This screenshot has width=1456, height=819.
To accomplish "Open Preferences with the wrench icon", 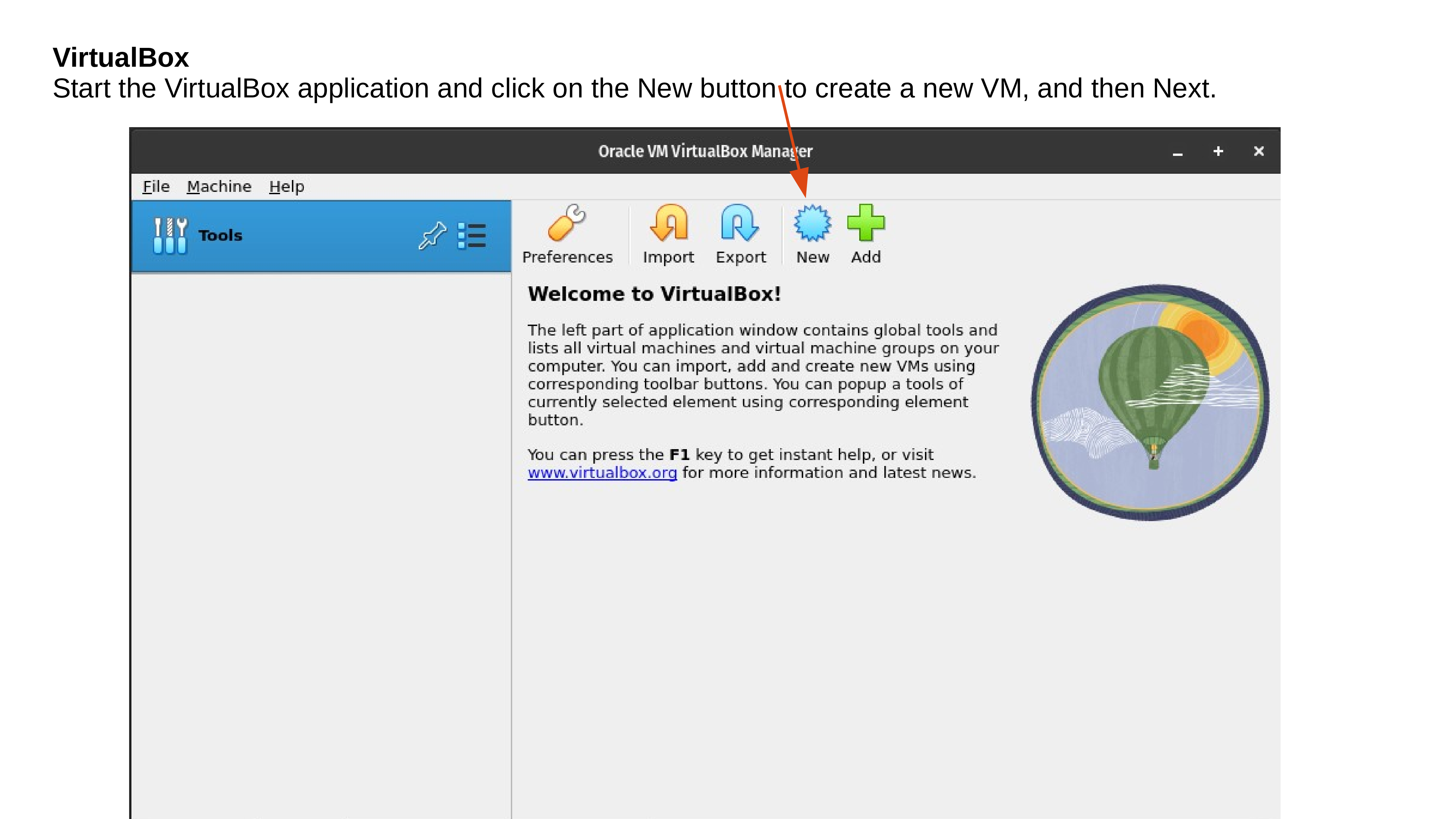I will point(567,223).
